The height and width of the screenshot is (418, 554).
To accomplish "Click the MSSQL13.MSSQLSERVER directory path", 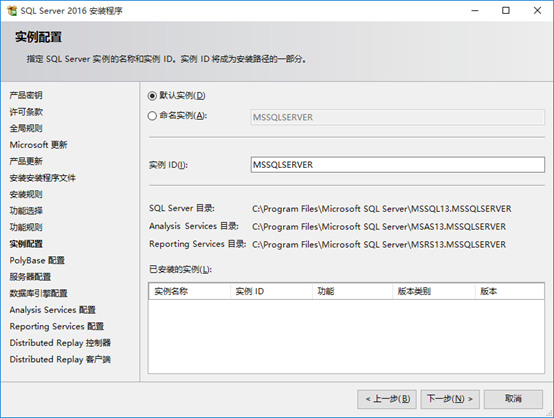I will [x=382, y=209].
